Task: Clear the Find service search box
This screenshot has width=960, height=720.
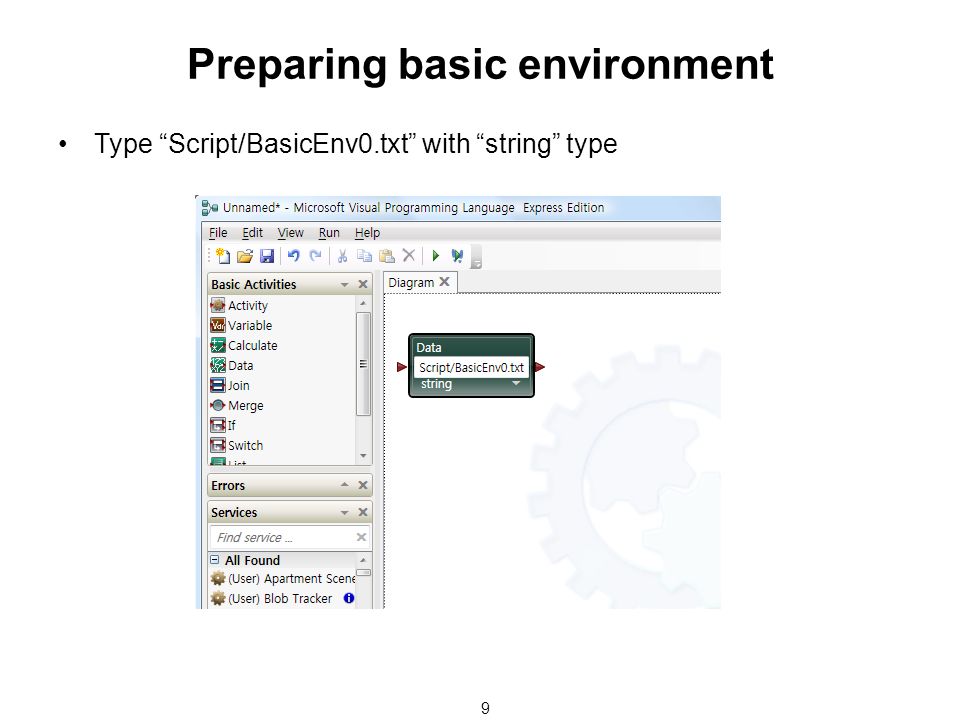Action: coord(361,537)
